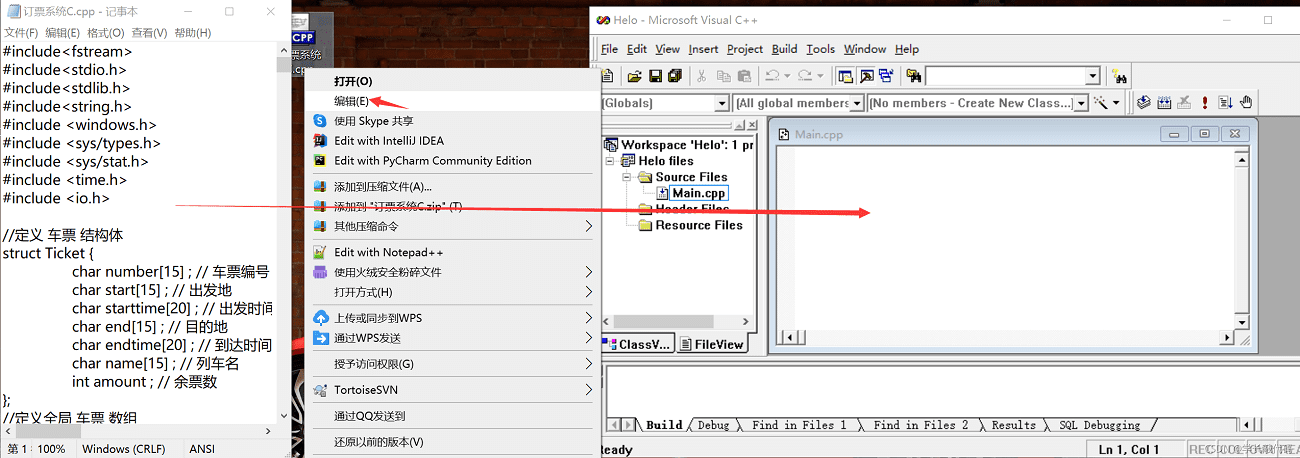Open the Insert menu in Visual C++
The image size is (1300, 458).
pyautogui.click(x=703, y=49)
